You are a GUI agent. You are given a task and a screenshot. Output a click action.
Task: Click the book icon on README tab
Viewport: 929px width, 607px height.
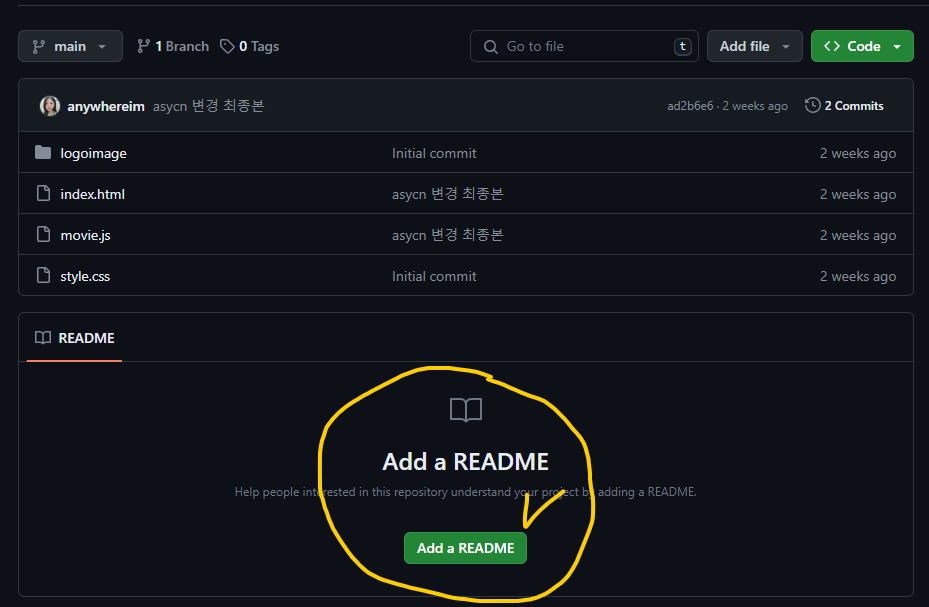coord(43,338)
